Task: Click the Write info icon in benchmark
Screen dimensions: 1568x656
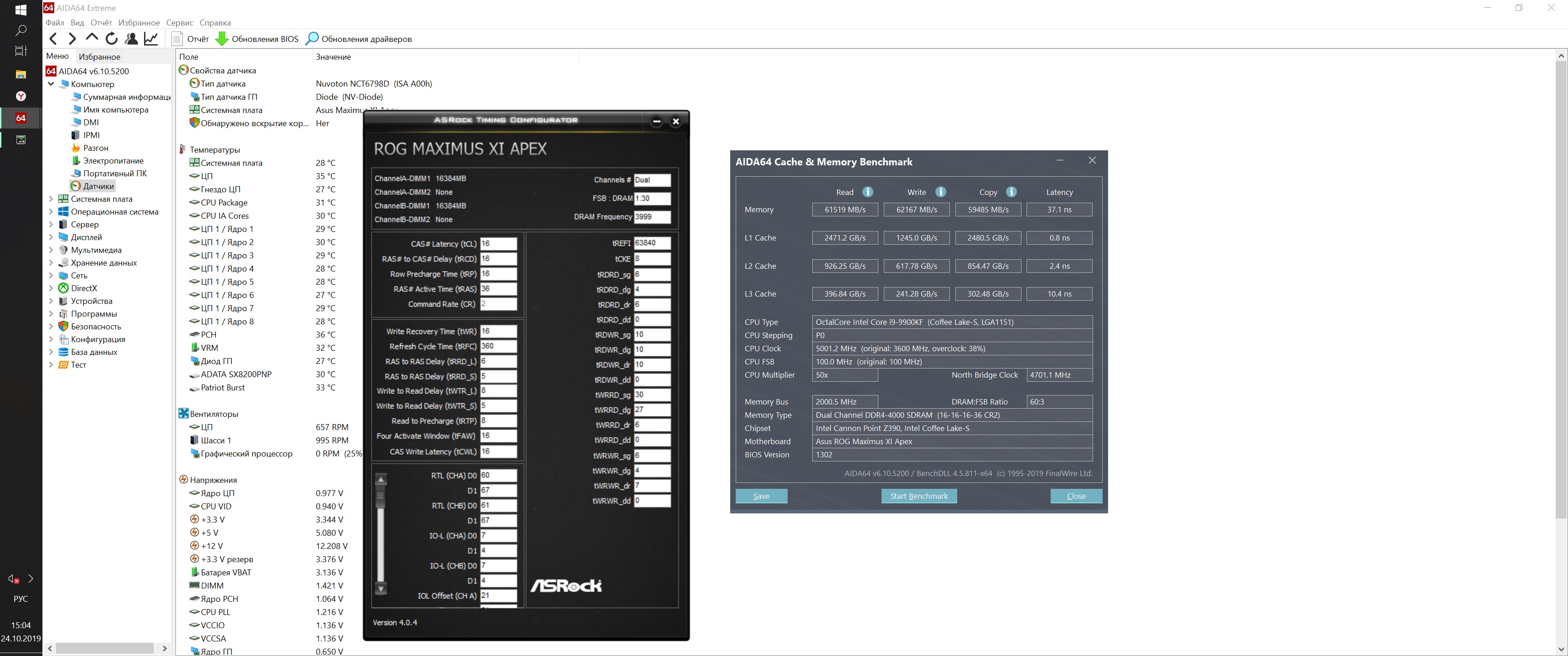Action: click(940, 192)
